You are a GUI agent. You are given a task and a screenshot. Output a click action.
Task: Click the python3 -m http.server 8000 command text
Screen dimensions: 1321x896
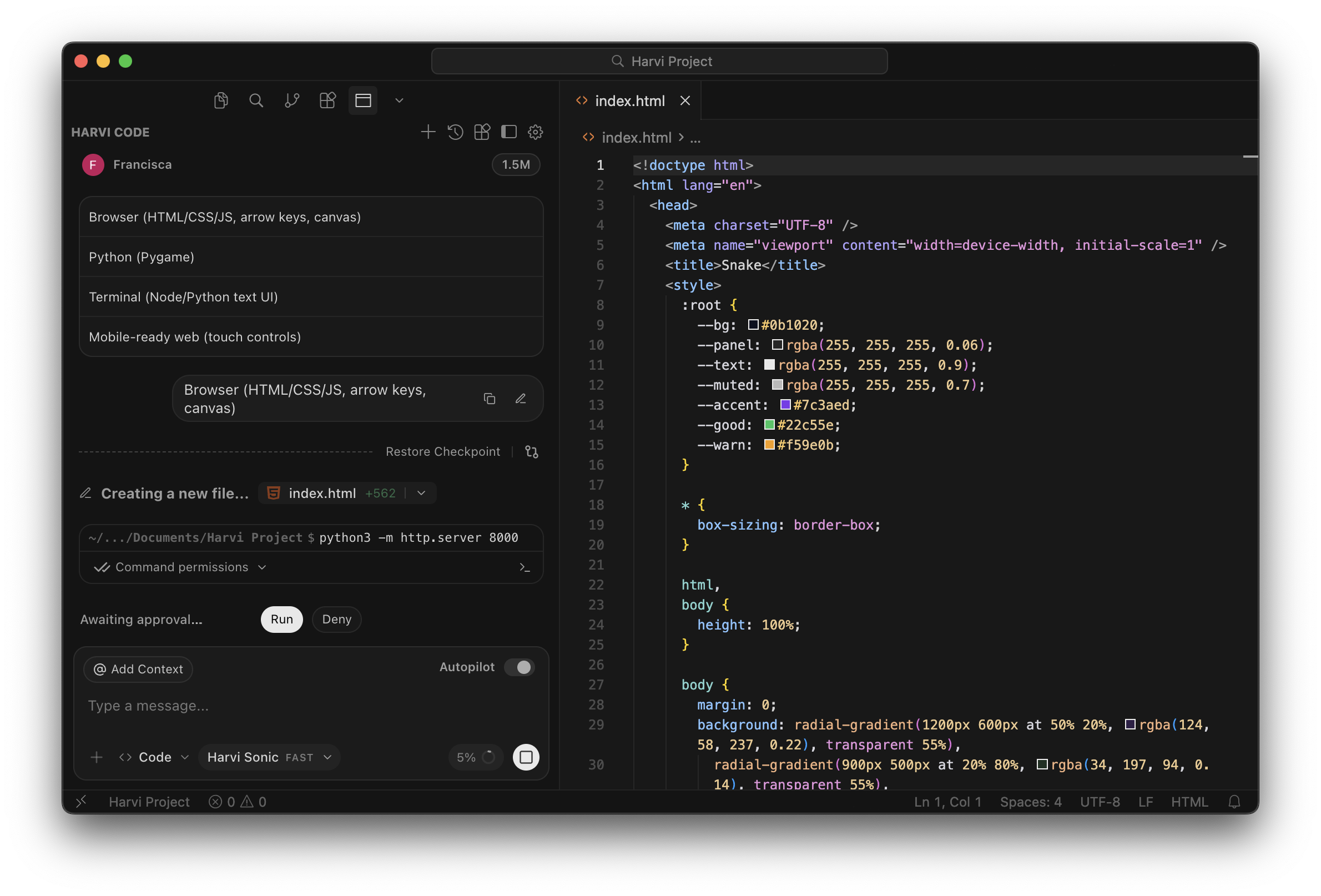(419, 538)
